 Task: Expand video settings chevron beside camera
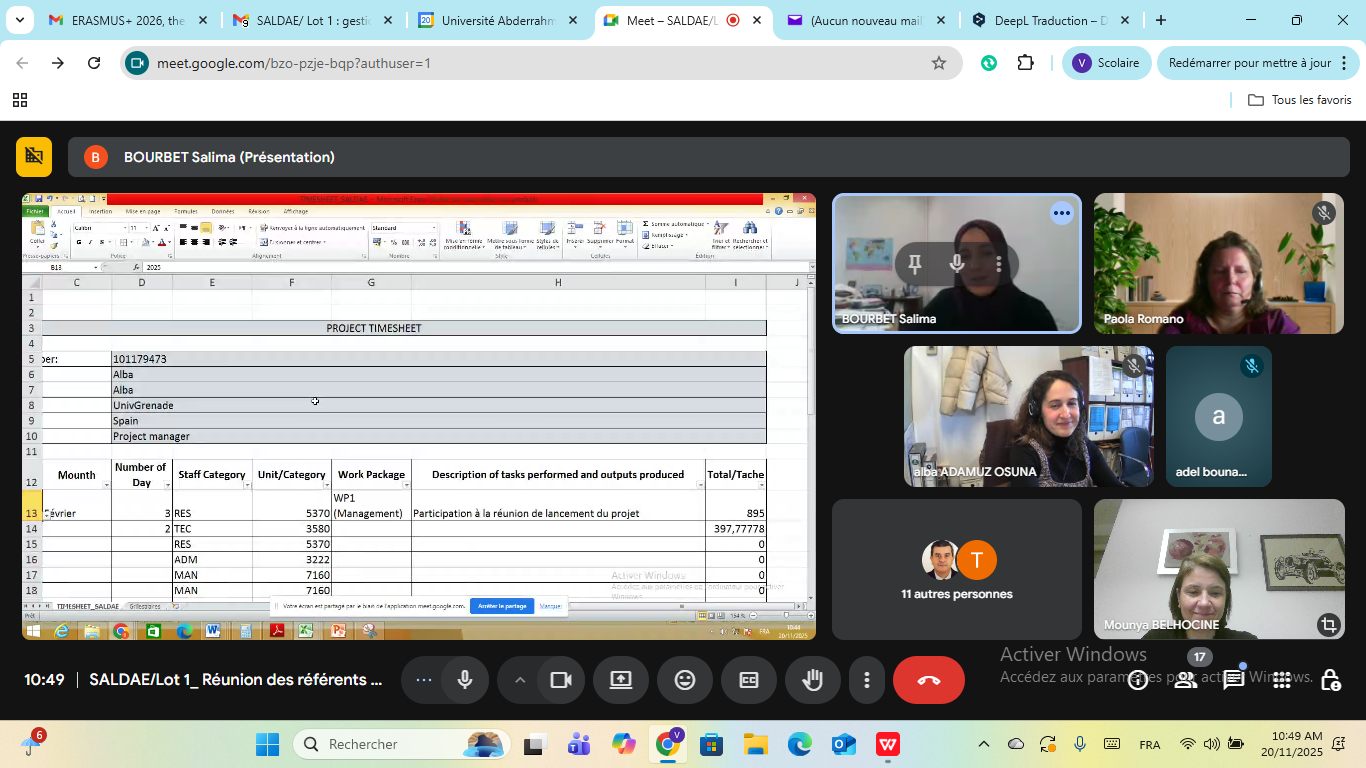click(x=520, y=680)
